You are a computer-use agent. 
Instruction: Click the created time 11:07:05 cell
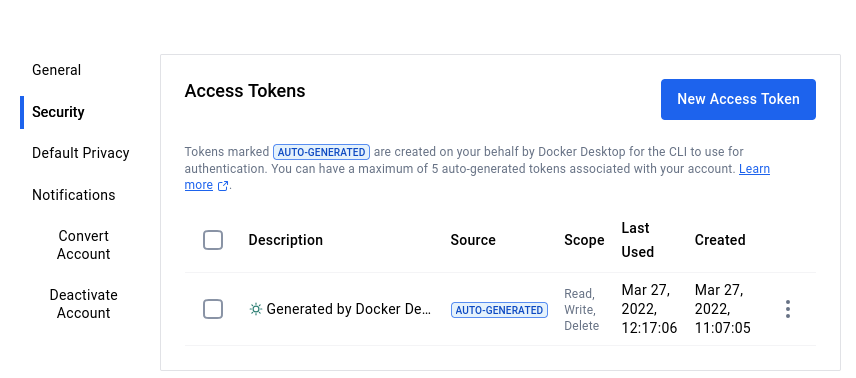722,309
